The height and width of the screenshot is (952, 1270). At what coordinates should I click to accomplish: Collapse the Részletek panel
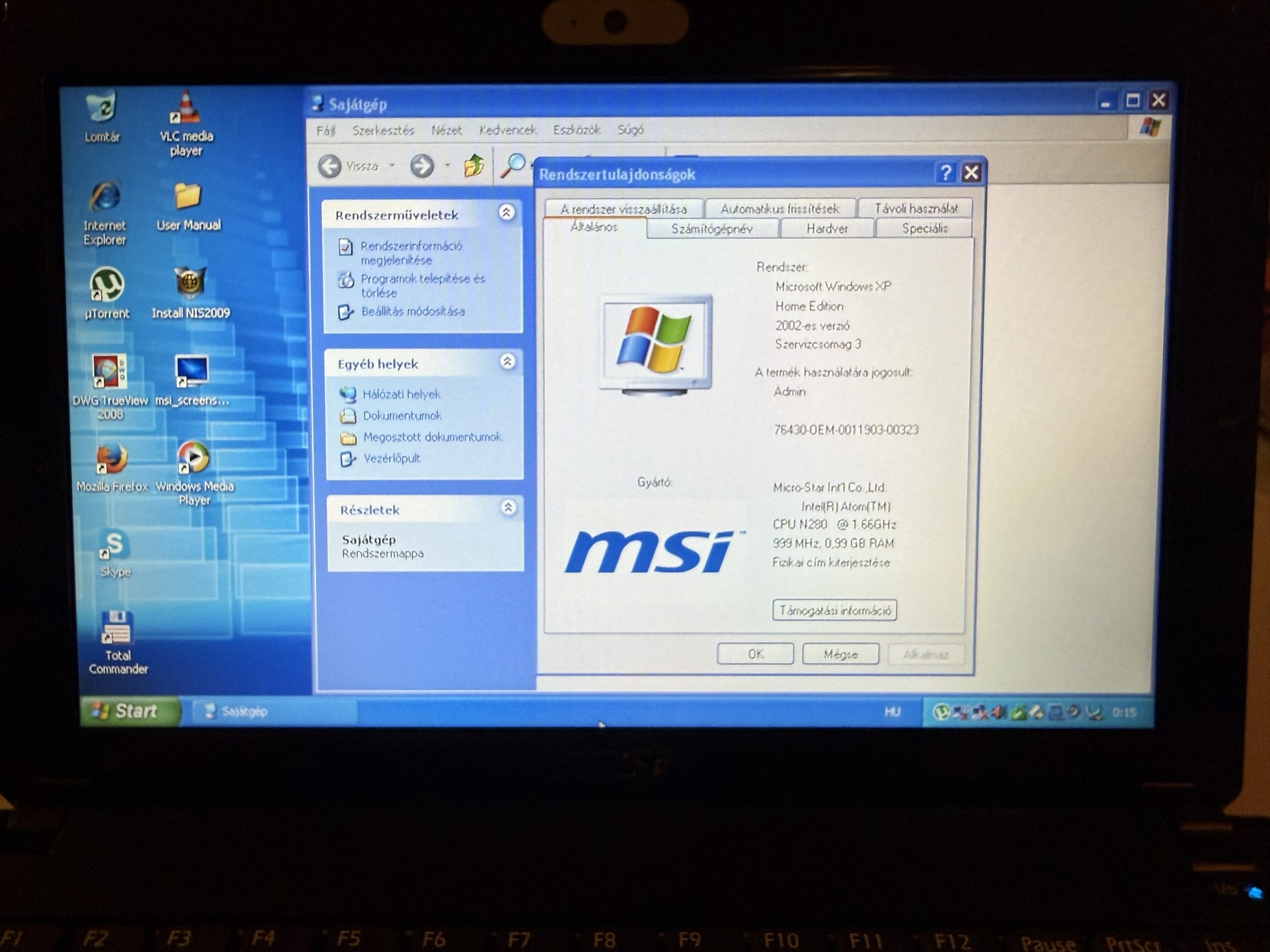click(508, 507)
